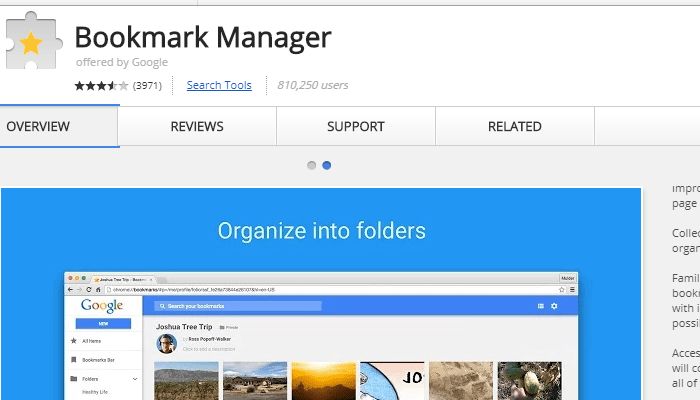Image resolution: width=700 pixels, height=400 pixels.
Task: Open the settings gear in bookmark preview
Action: pos(554,306)
